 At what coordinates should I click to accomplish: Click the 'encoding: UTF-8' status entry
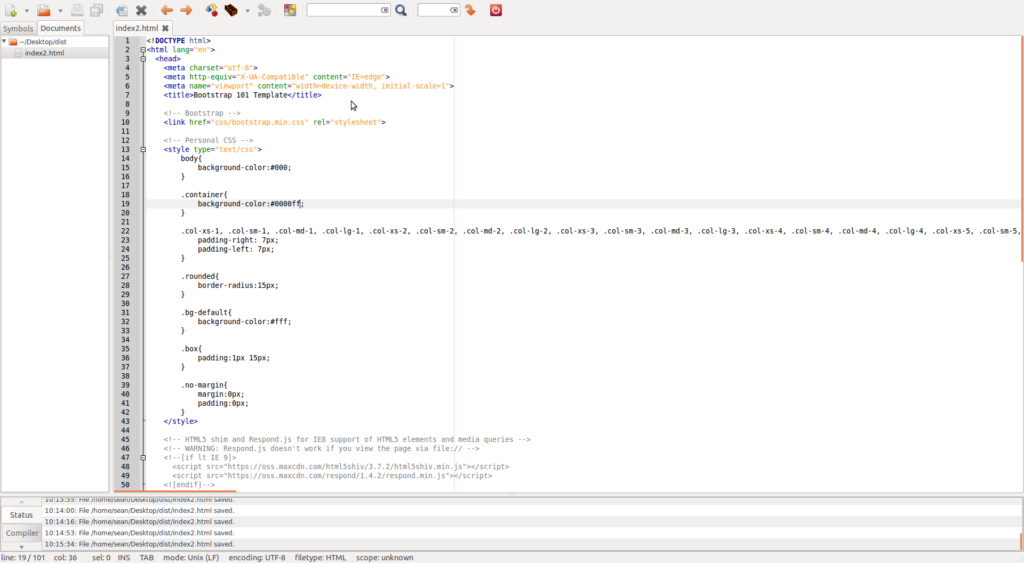[257, 558]
